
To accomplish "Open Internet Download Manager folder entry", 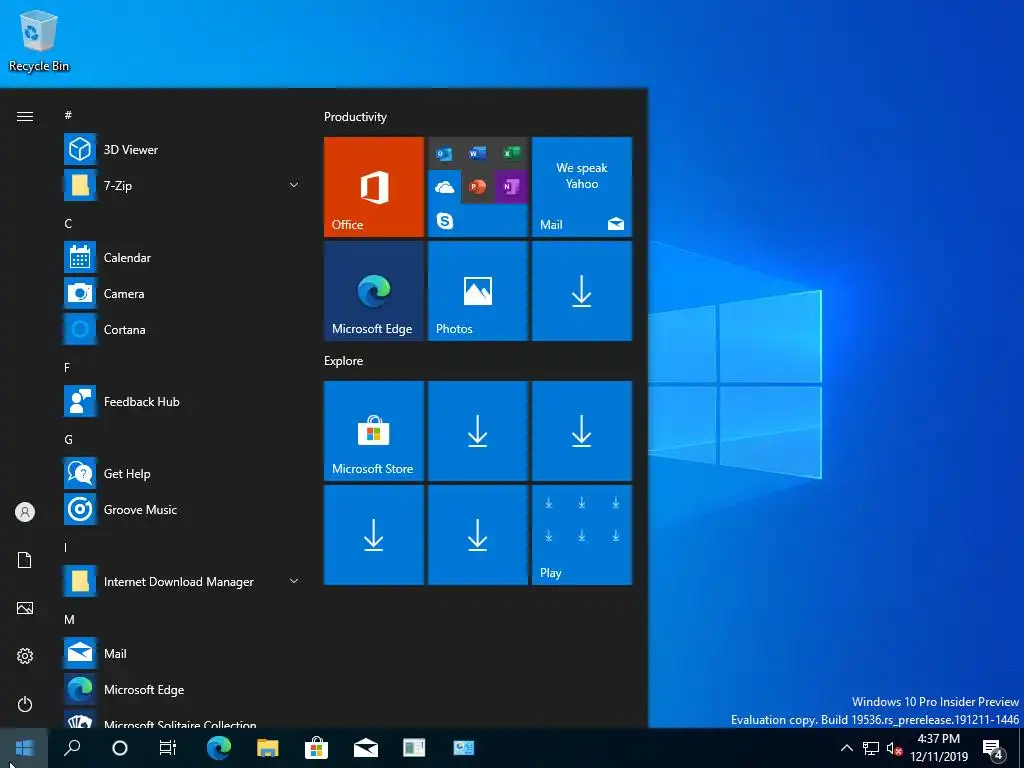I will point(183,581).
